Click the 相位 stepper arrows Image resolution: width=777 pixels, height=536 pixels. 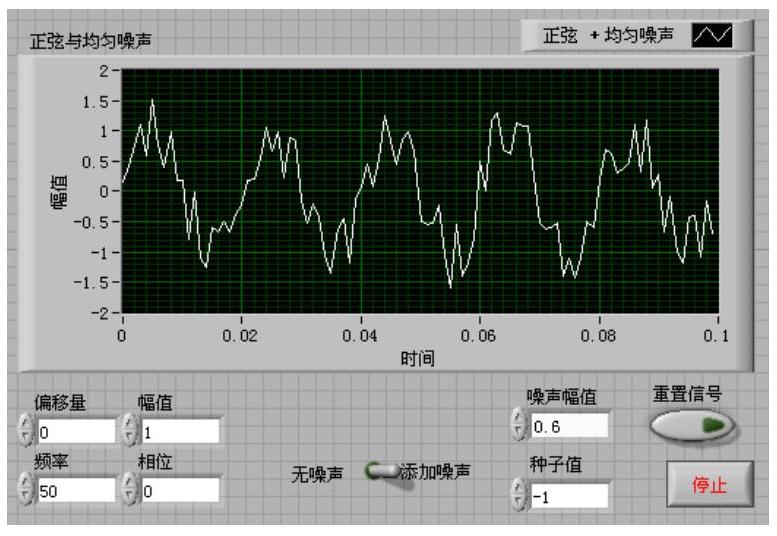tap(130, 488)
